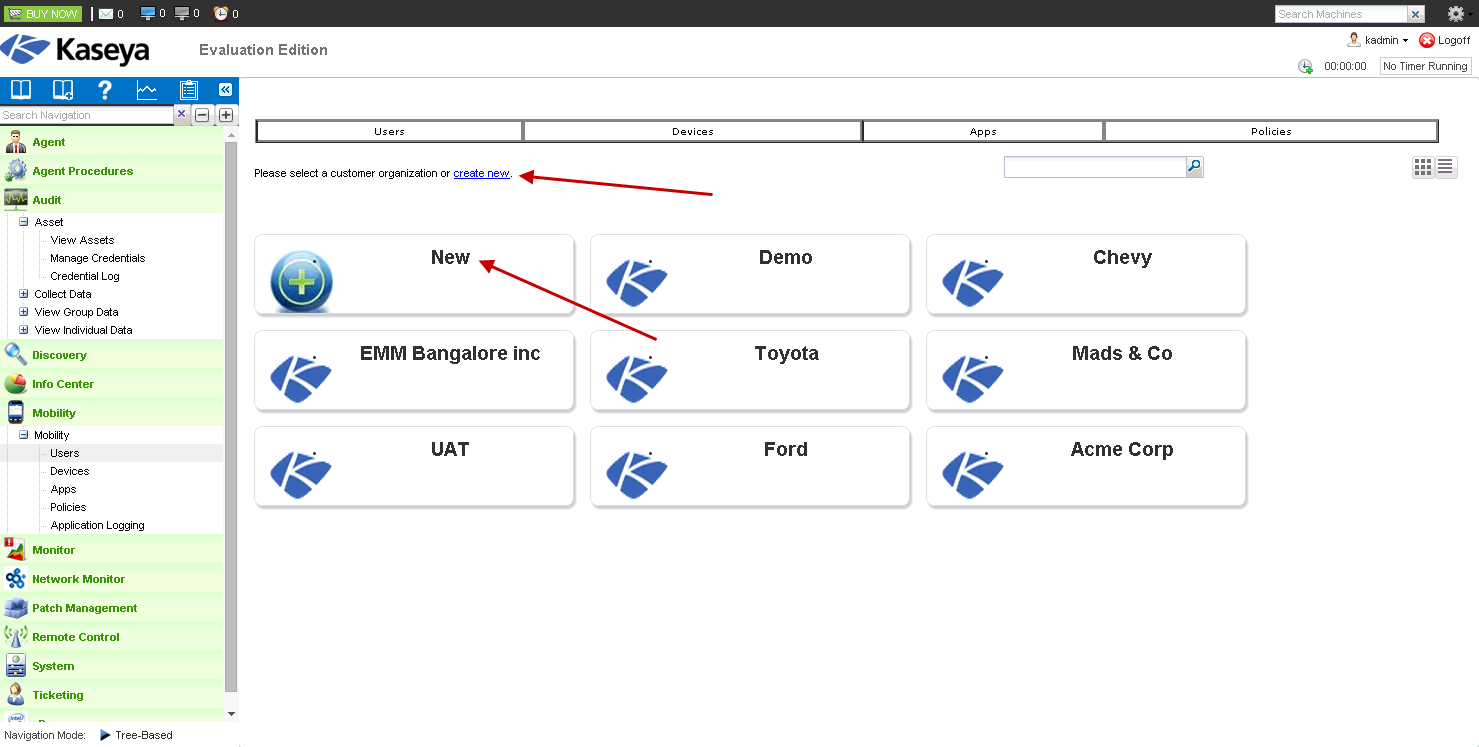
Task: Click the add bookmark icon
Action: [63, 90]
